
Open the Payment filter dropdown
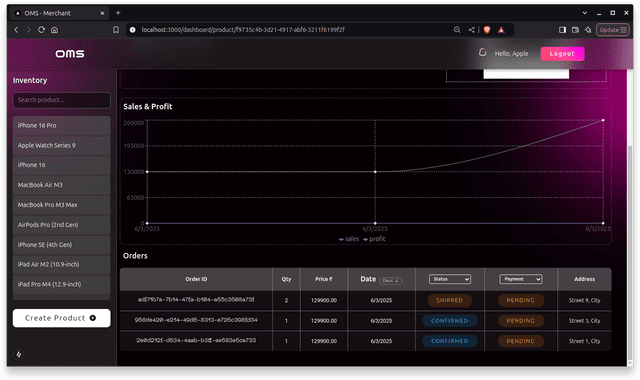[x=521, y=279]
